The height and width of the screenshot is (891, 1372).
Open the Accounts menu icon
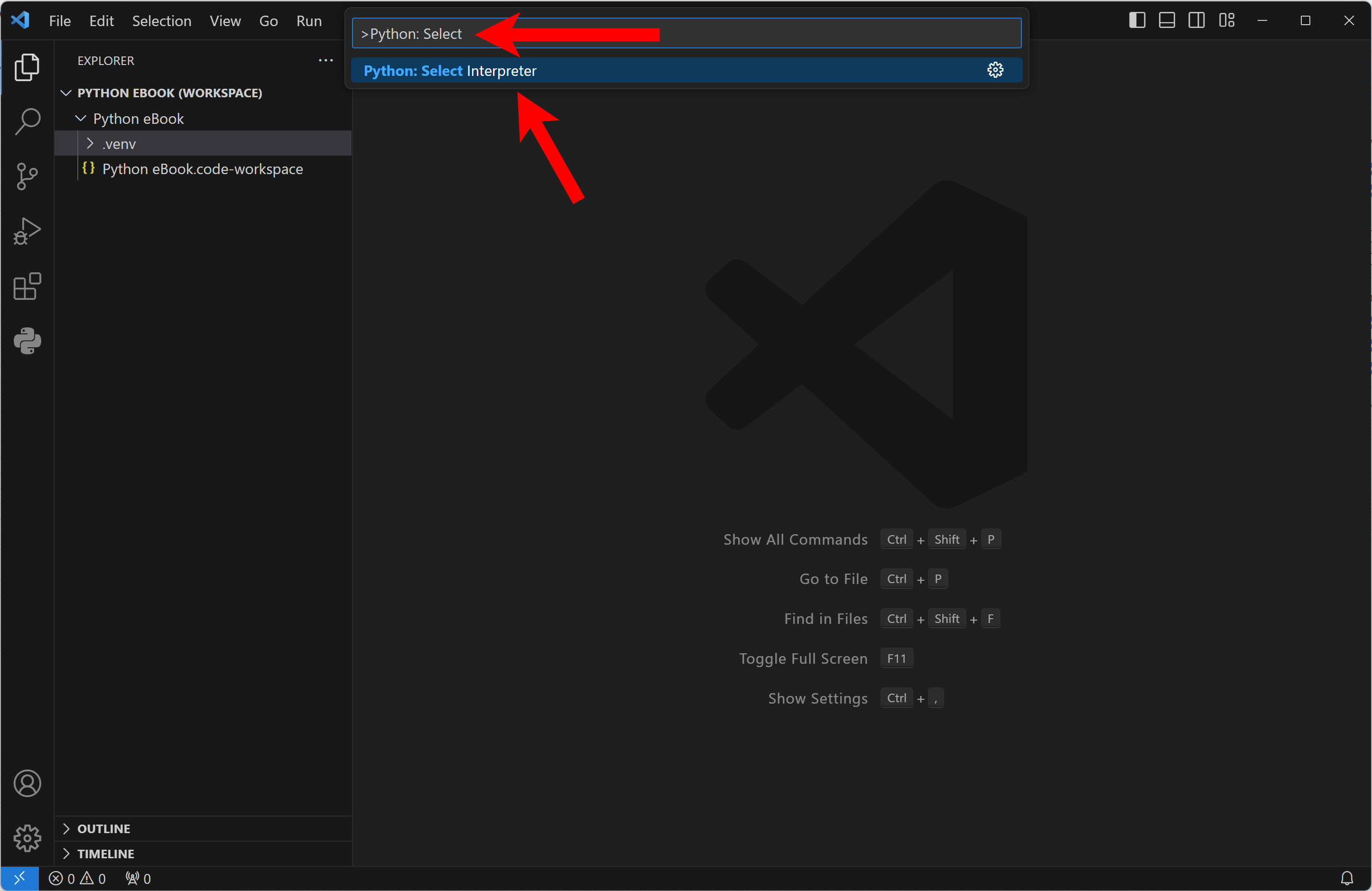click(x=27, y=783)
